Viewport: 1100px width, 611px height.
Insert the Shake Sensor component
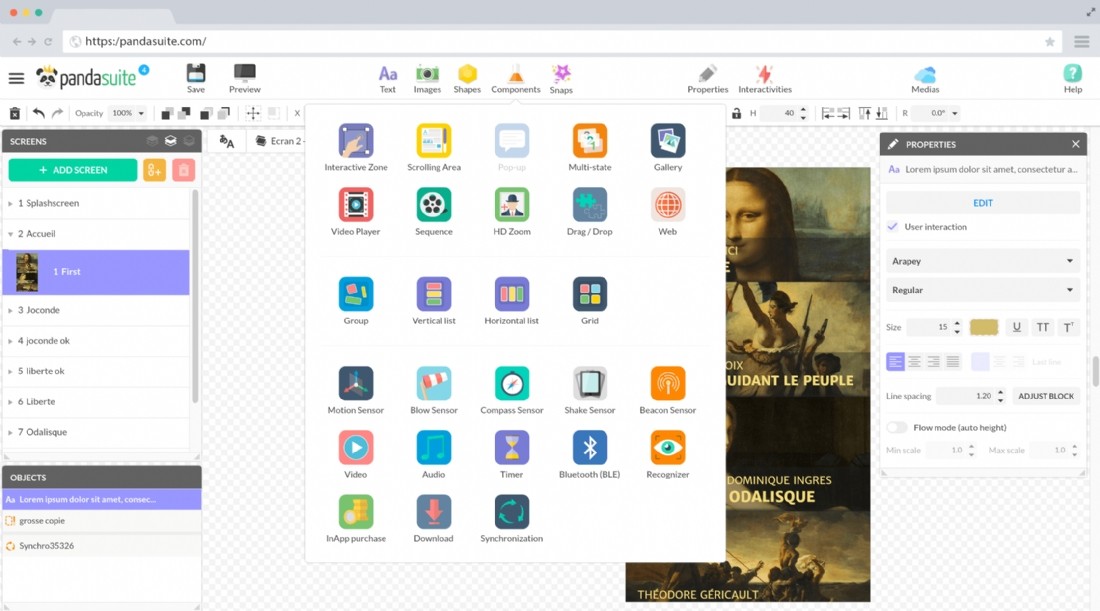589,384
